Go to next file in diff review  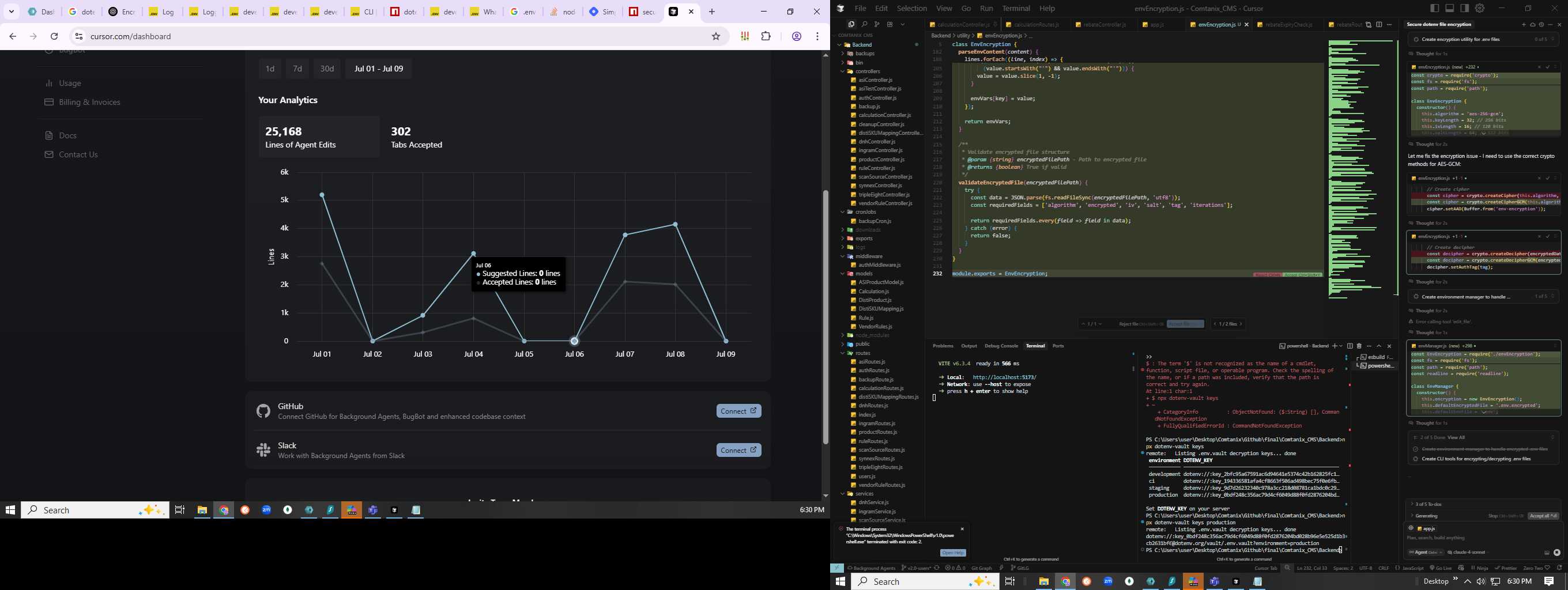point(1241,324)
